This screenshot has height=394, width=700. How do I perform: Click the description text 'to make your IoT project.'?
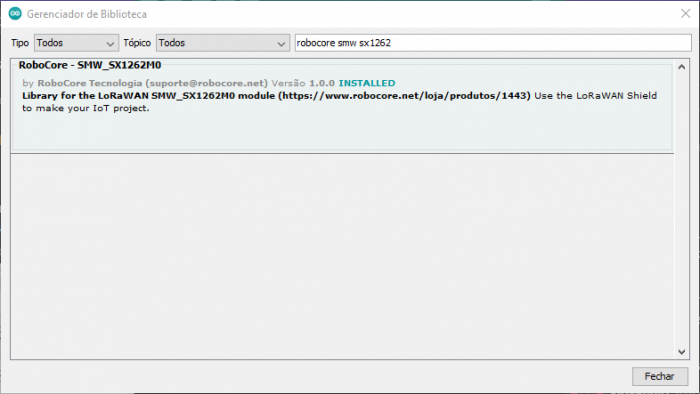click(x=86, y=108)
